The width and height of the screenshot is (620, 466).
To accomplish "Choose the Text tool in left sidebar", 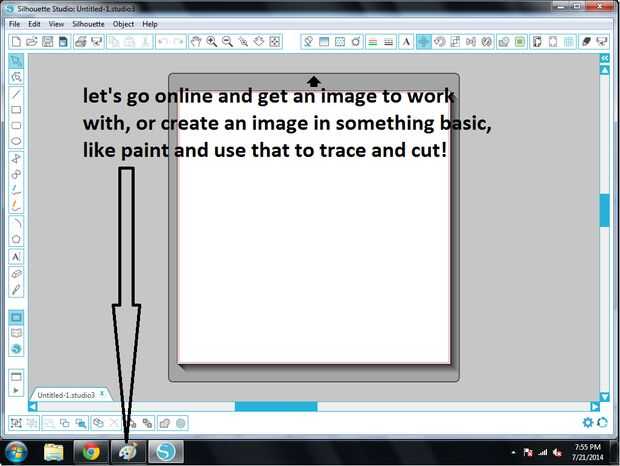I will click(16, 257).
